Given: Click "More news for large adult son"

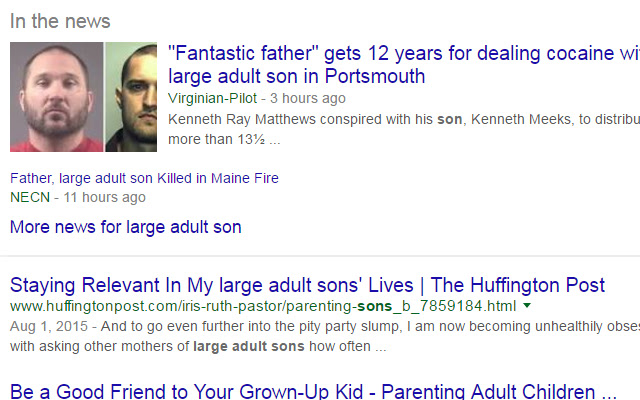Looking at the screenshot, I should [x=125, y=227].
